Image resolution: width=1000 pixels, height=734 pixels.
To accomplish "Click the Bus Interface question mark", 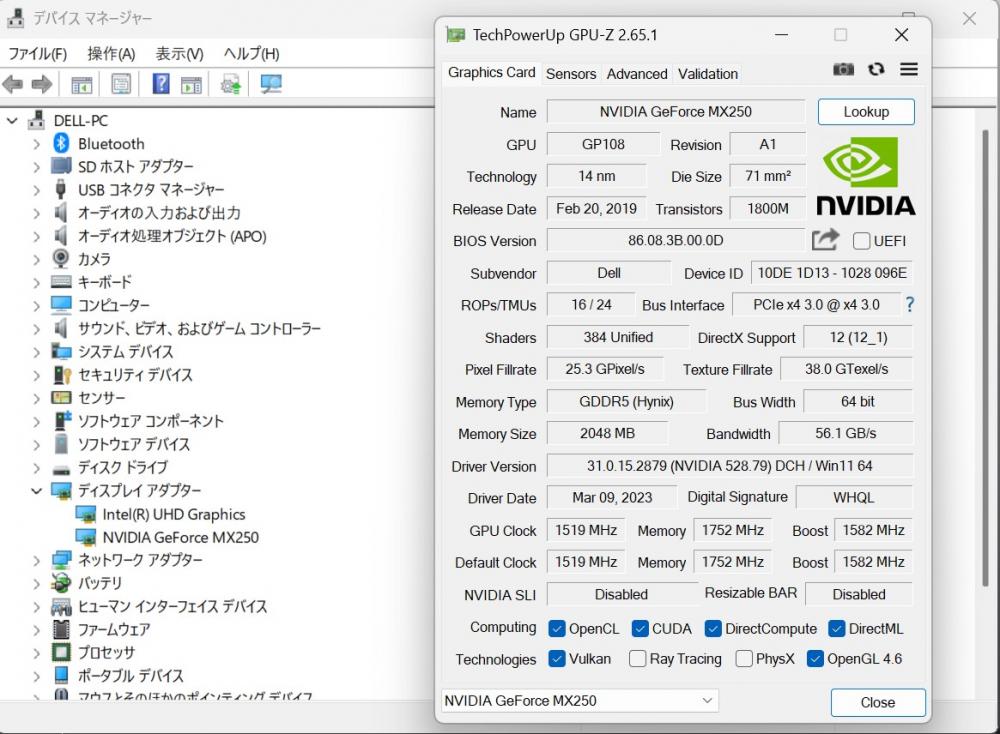I will coord(909,305).
